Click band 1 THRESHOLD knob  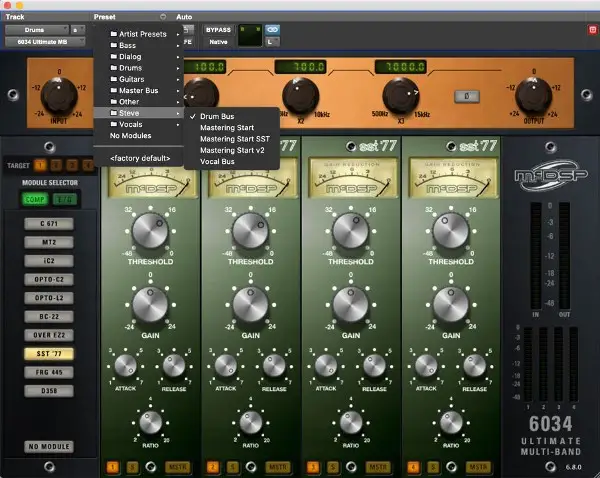[x=150, y=231]
